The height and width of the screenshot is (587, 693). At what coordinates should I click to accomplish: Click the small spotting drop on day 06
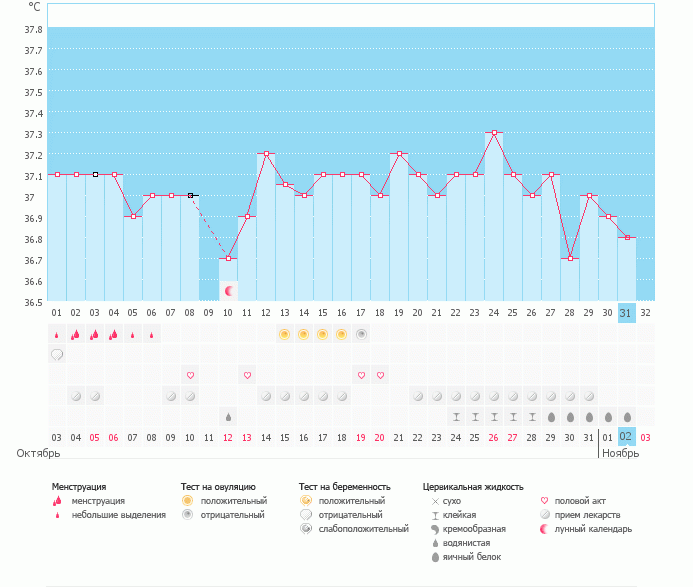[152, 335]
